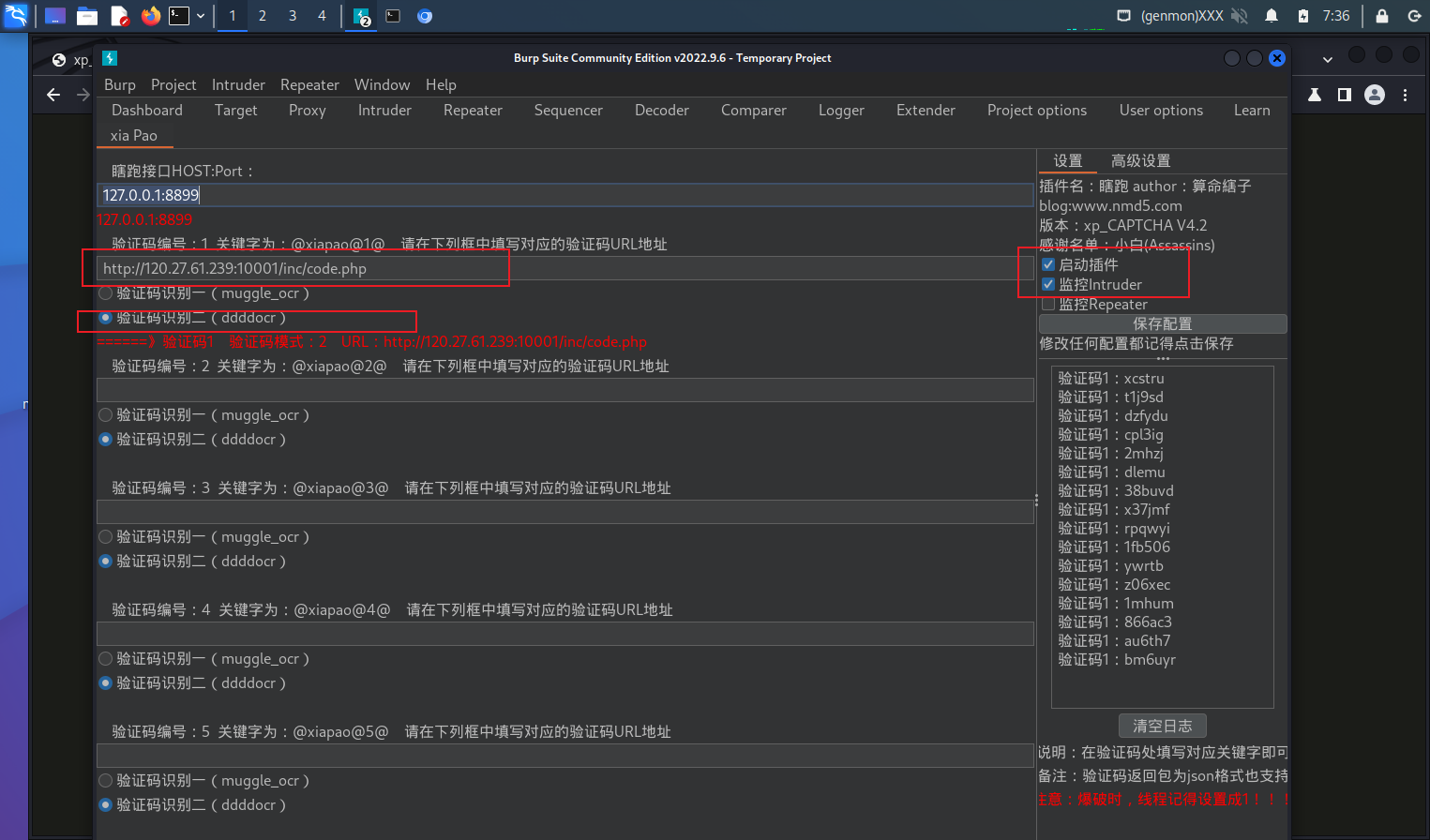Click the vertical split-pane divider handle

tap(1036, 501)
